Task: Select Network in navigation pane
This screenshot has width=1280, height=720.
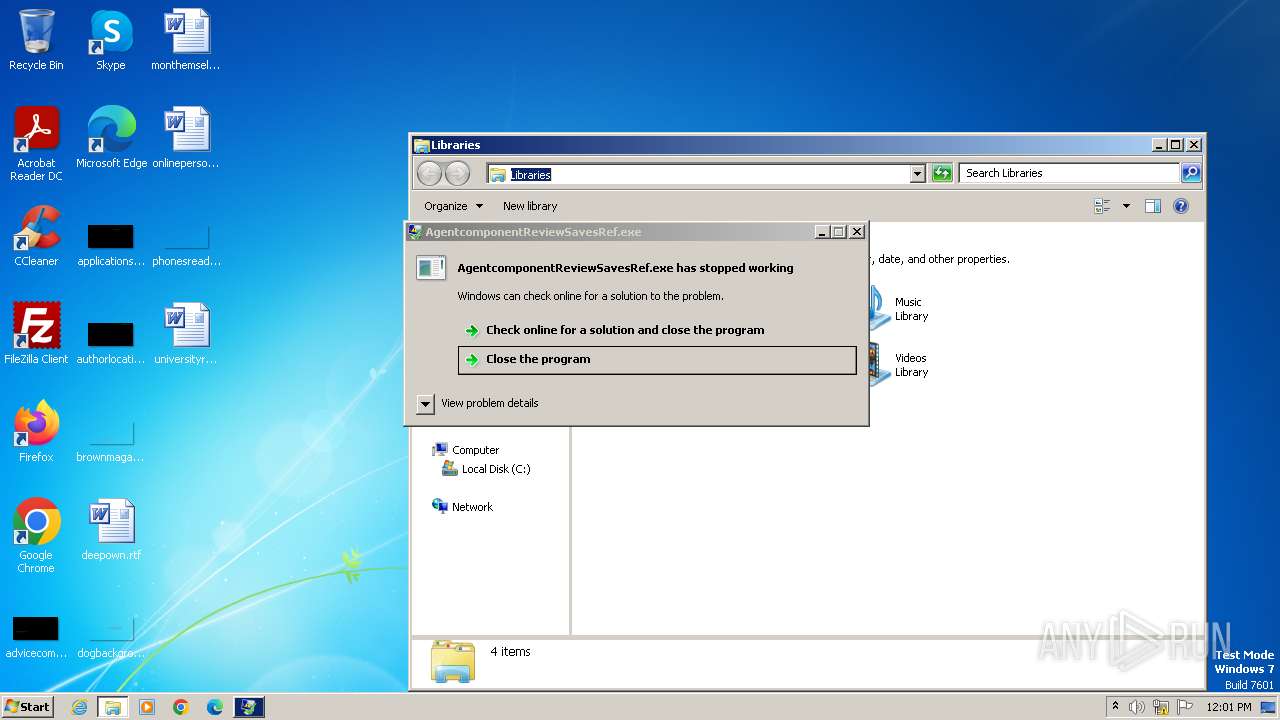Action: 462,507
